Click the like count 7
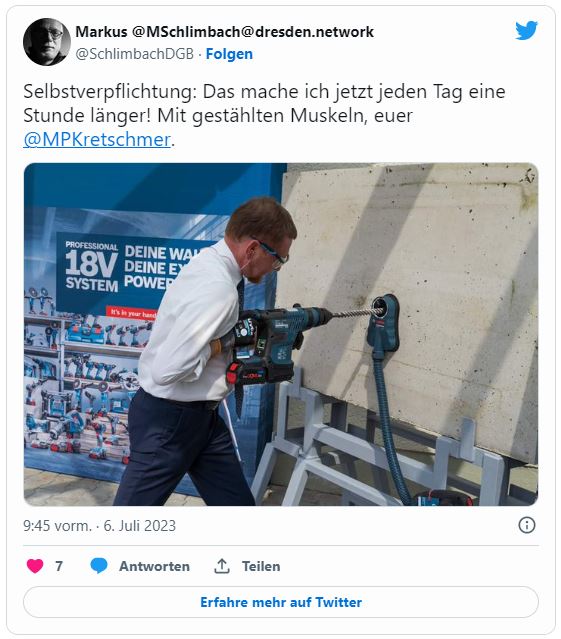Image resolution: width=561 pixels, height=639 pixels. 59,566
